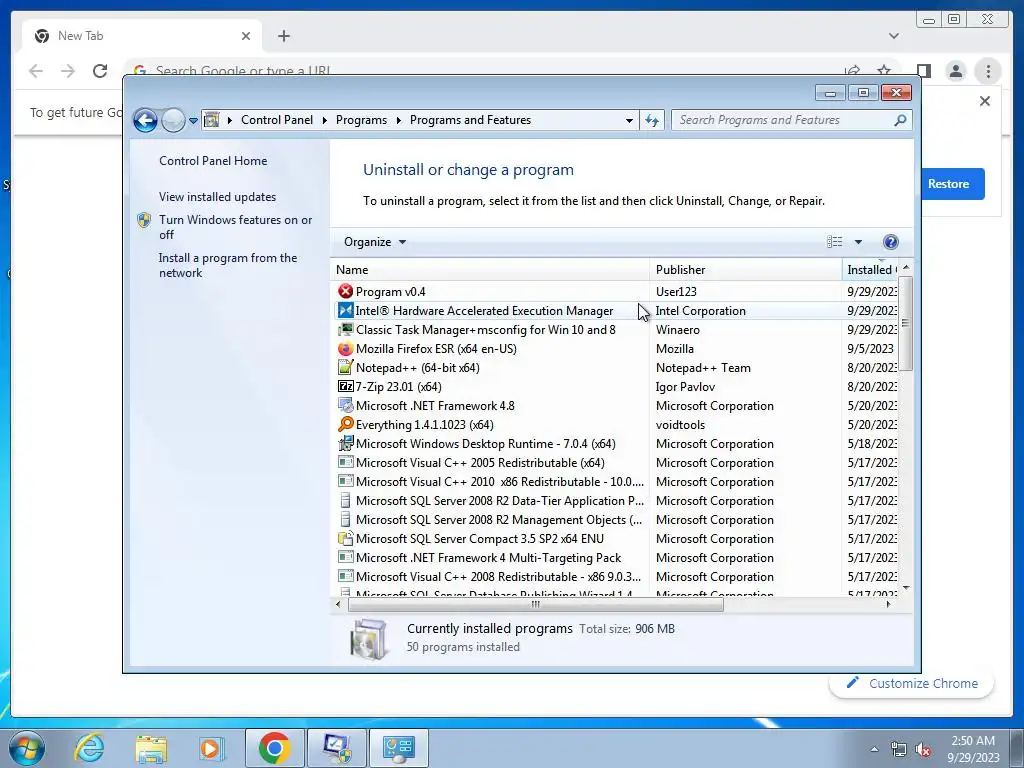
Task: Open recent pages dropdown near back button
Action: (x=193, y=120)
